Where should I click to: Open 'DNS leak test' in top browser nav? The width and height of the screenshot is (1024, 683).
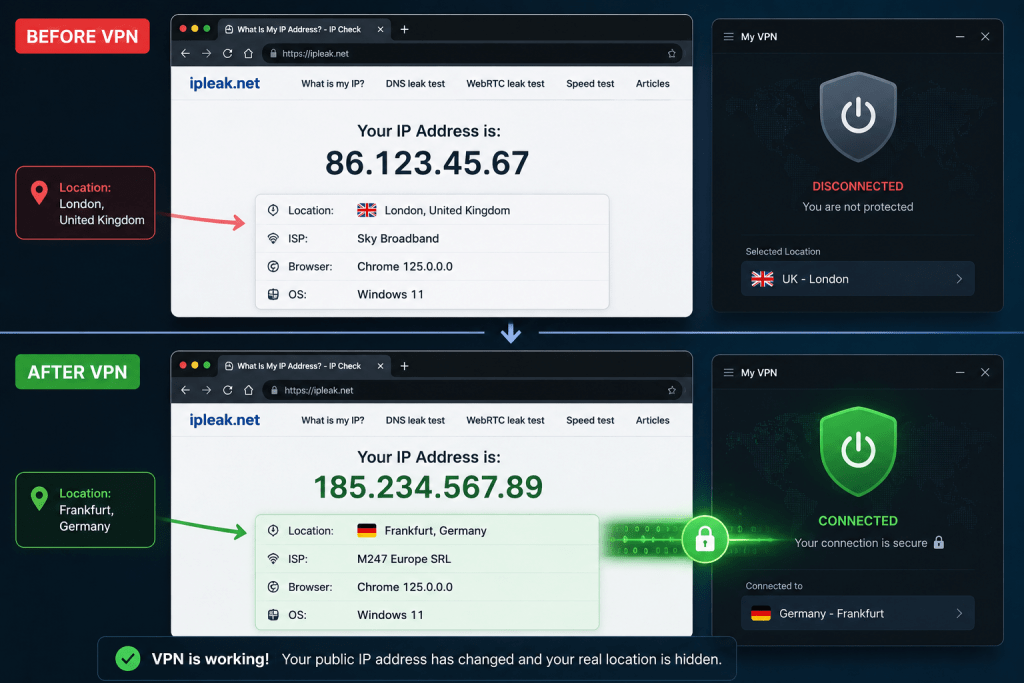(415, 84)
